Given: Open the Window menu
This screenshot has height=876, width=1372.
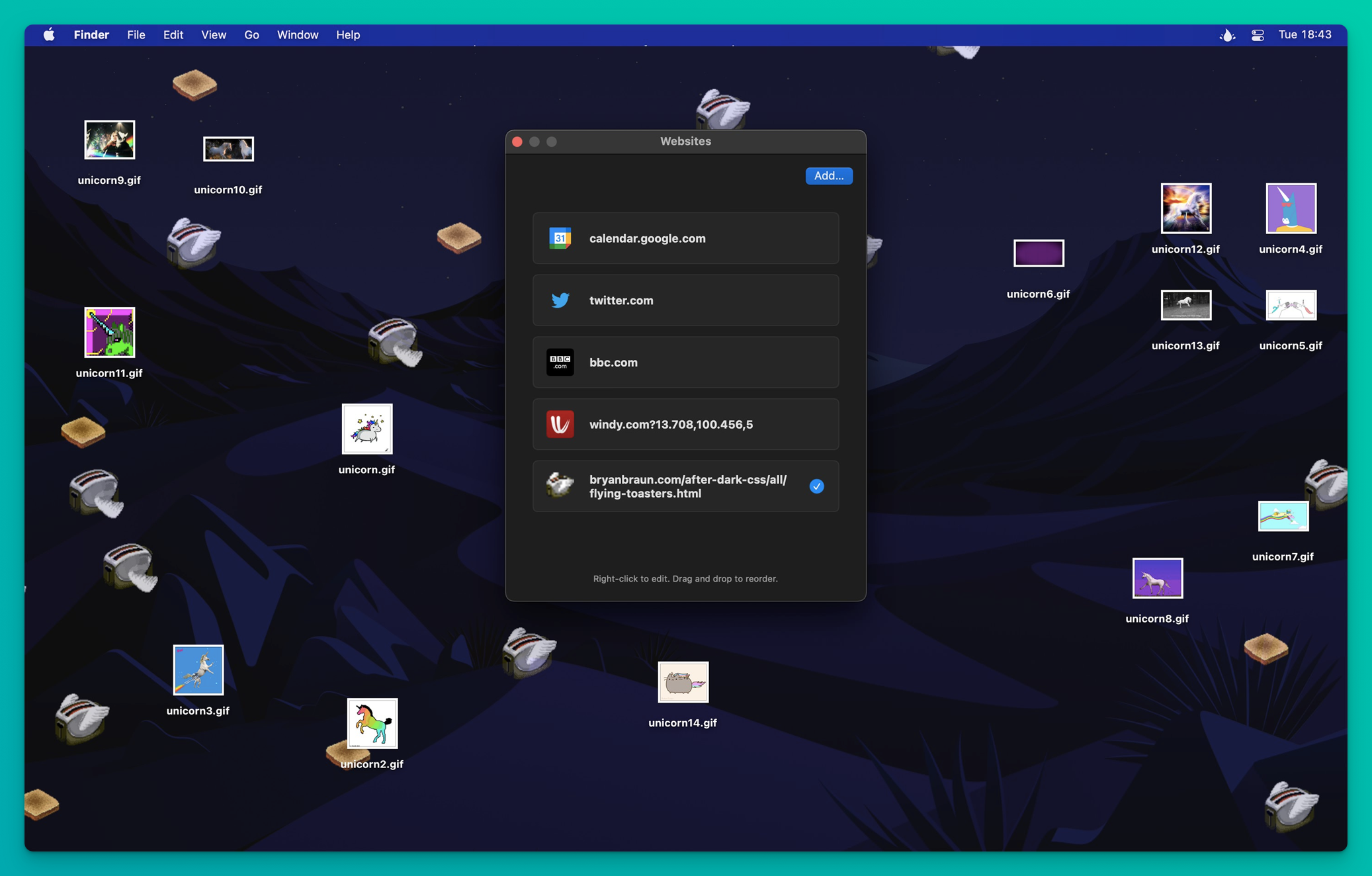Looking at the screenshot, I should 297,35.
